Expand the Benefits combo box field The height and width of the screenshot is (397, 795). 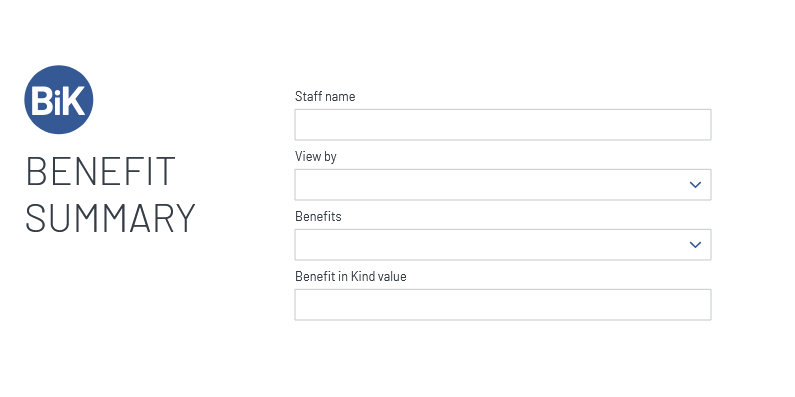coord(503,245)
